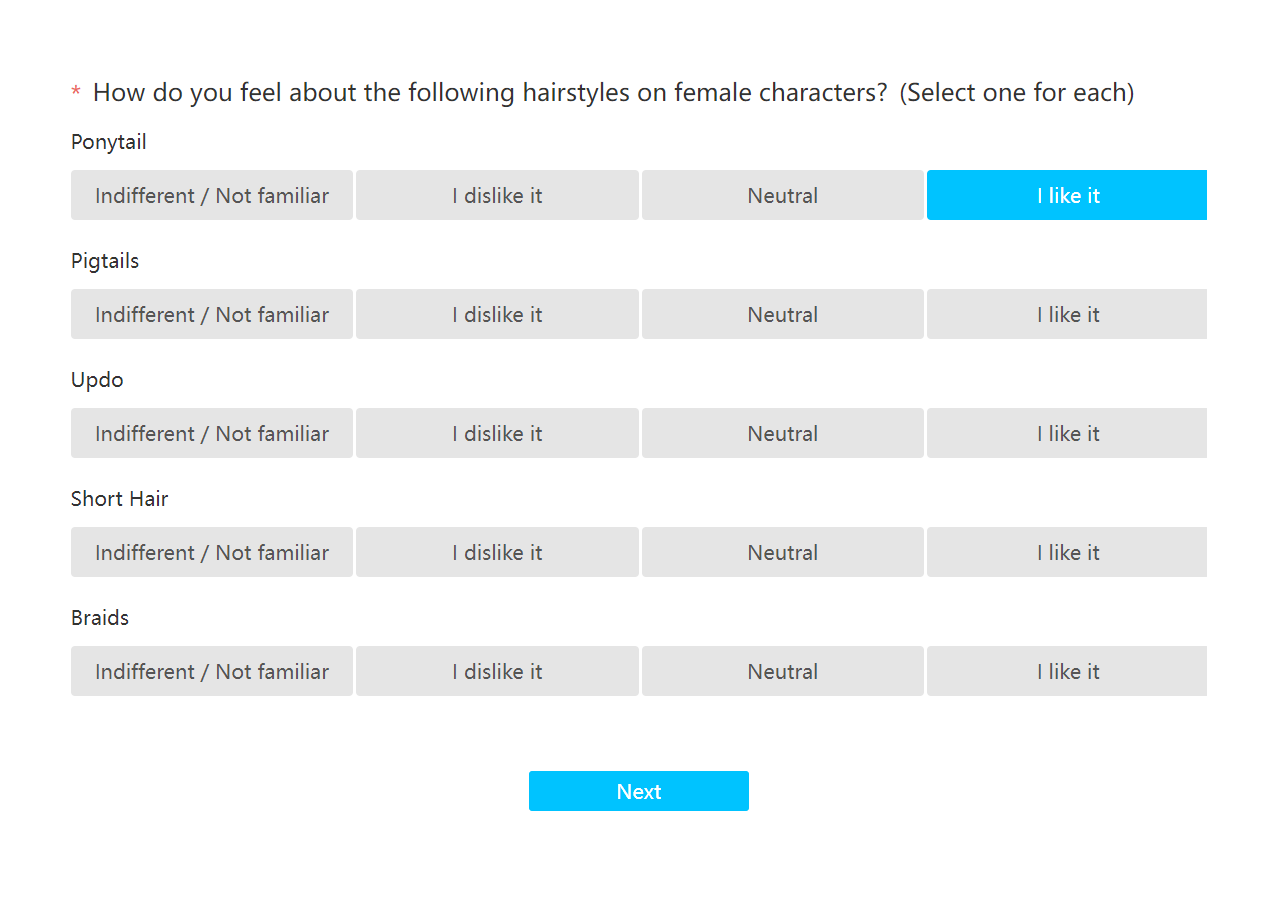Viewport: 1271px width, 919px height.
Task: Pick 'Indifferent / Not familiar' for Pigtails
Action: (x=212, y=314)
